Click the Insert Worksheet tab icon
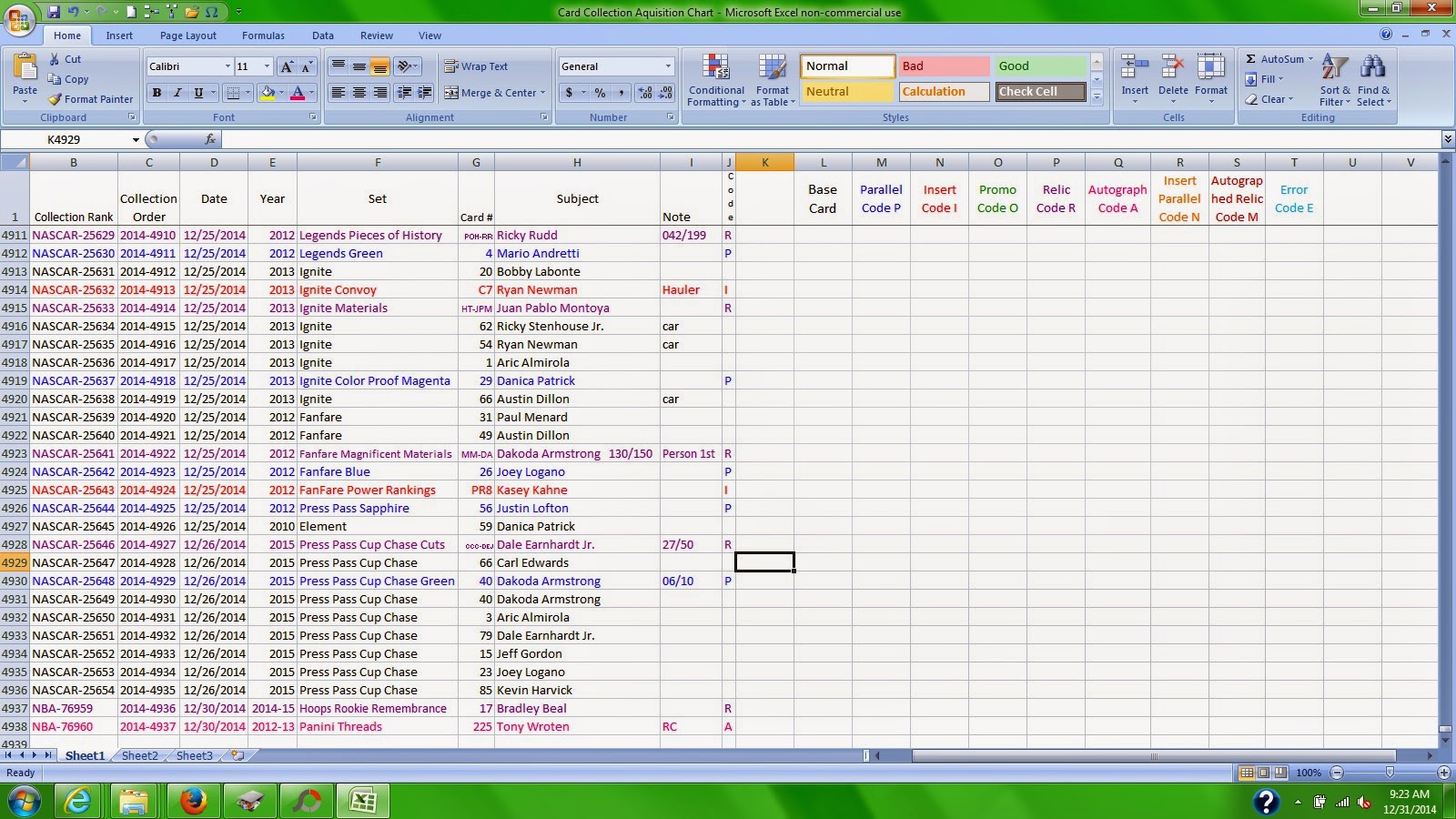The image size is (1456, 819). tap(238, 755)
